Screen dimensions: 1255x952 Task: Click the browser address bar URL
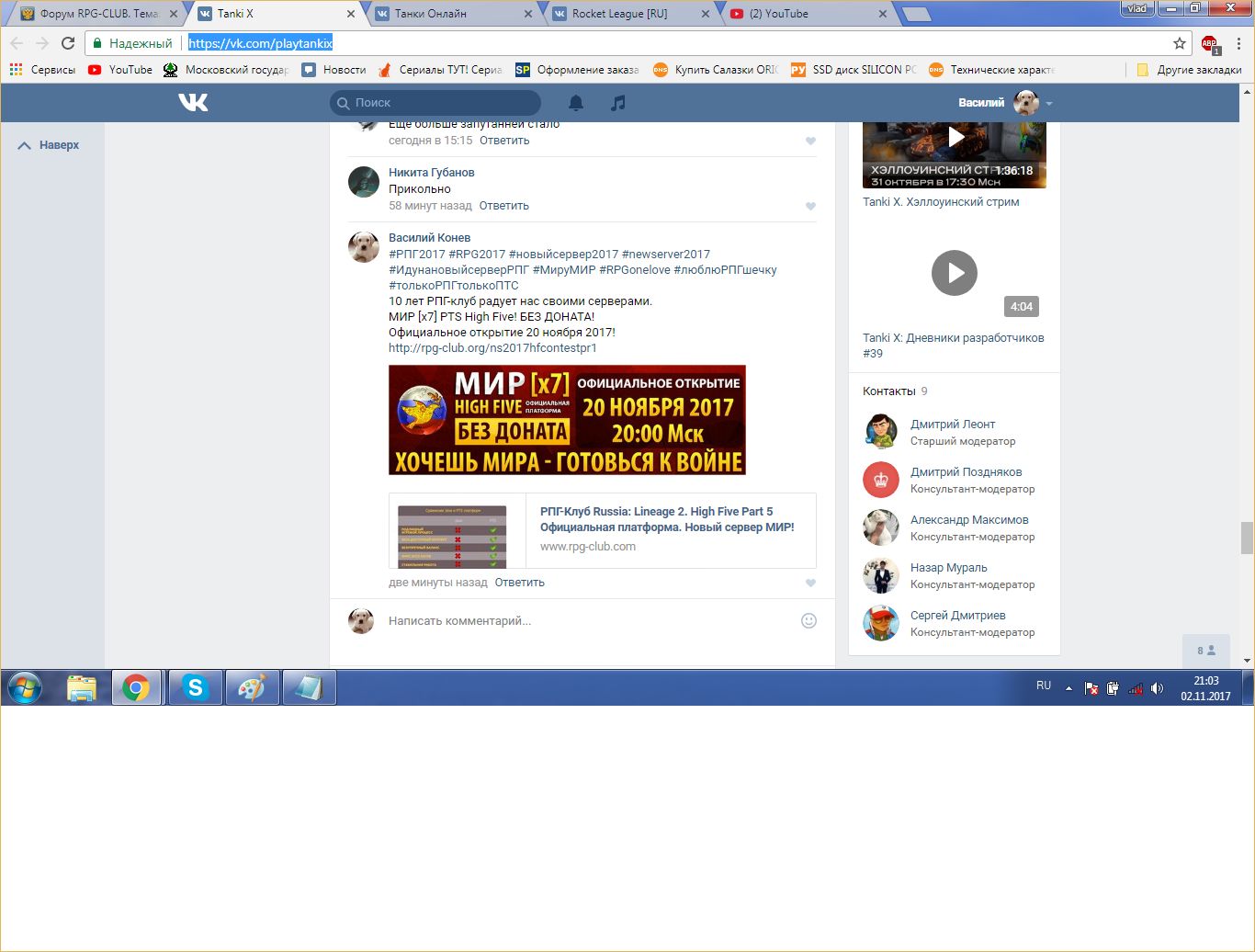[x=260, y=43]
